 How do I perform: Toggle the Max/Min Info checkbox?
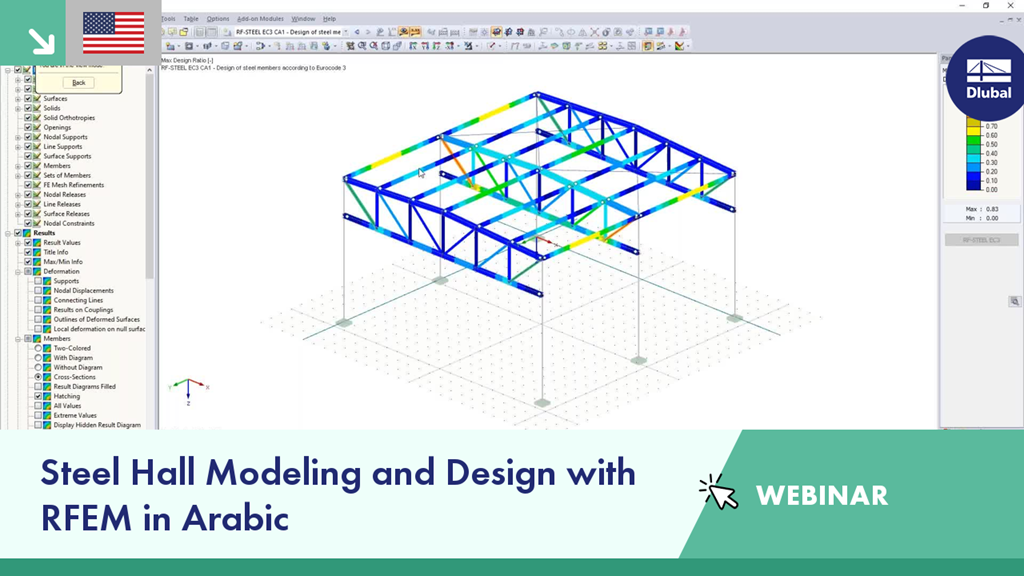coord(28,262)
